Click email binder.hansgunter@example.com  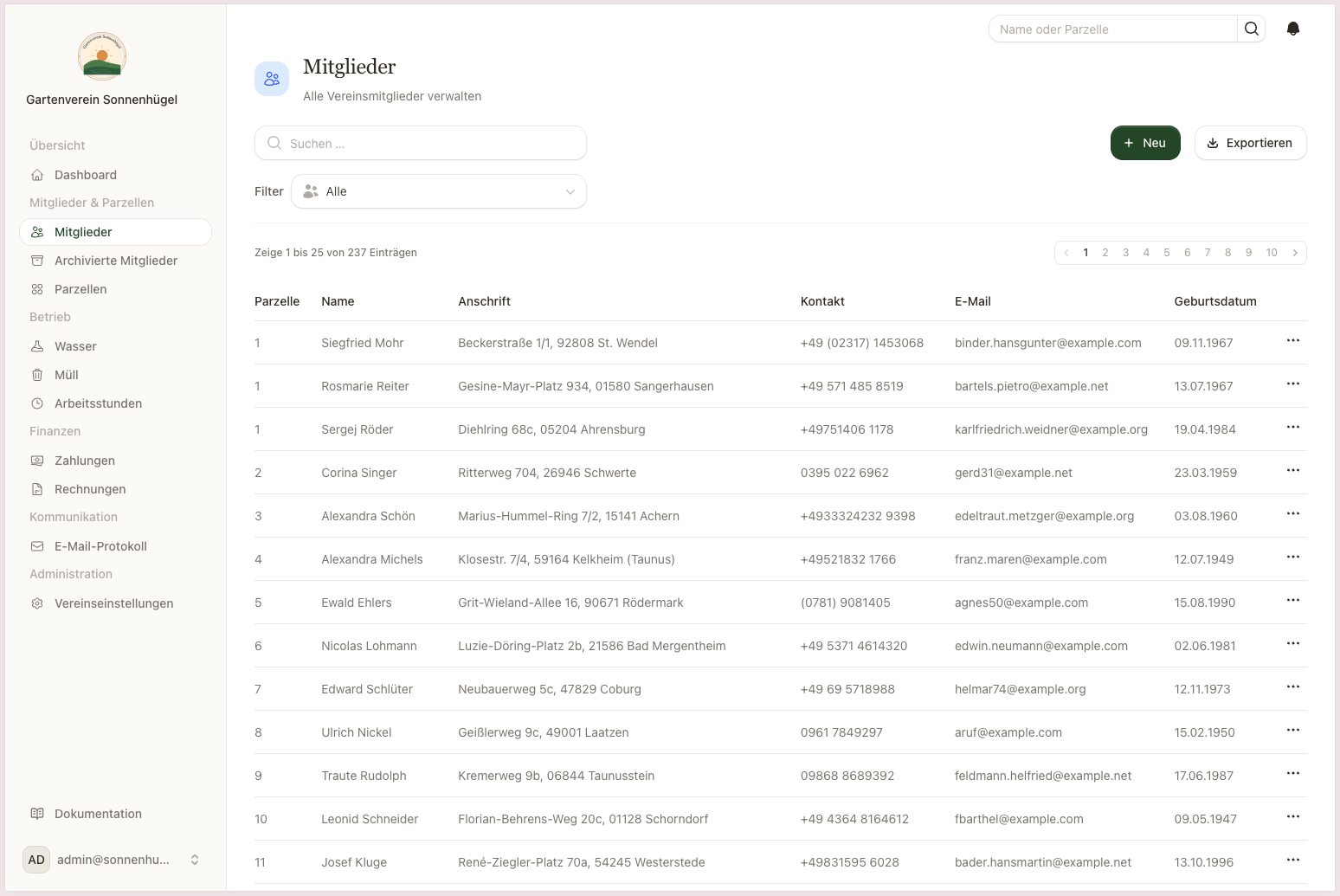pos(1048,343)
